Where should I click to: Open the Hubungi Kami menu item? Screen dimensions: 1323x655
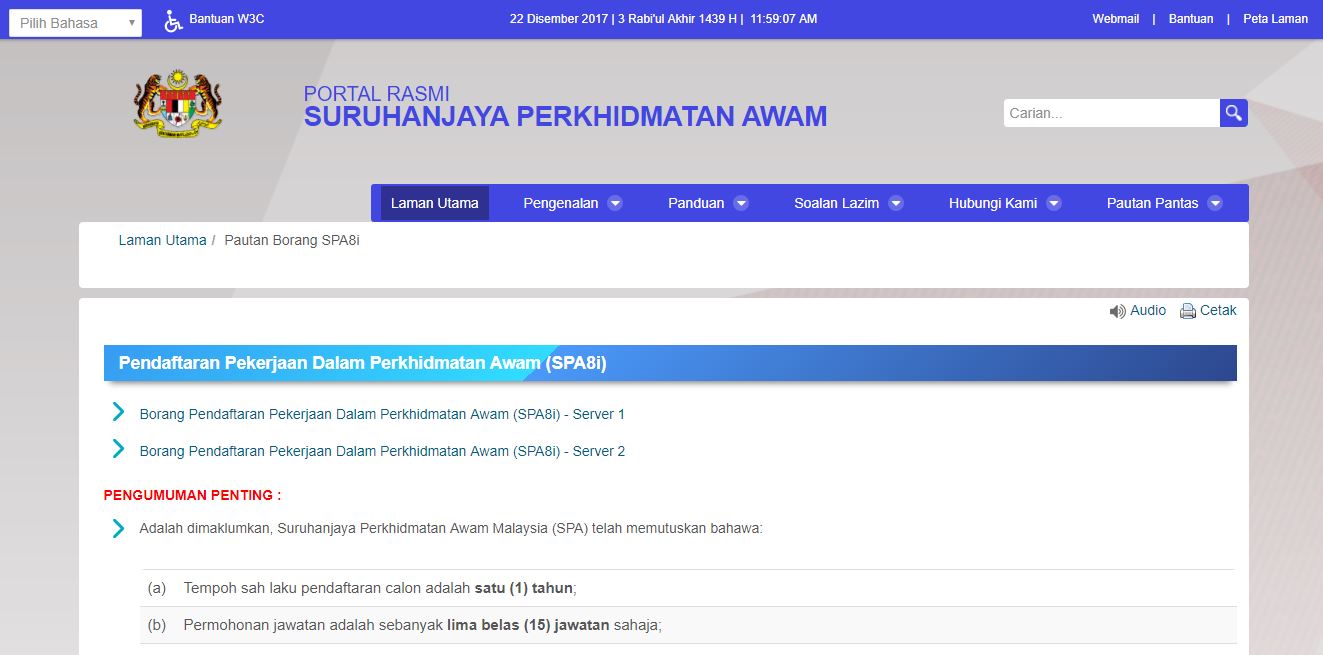click(993, 203)
